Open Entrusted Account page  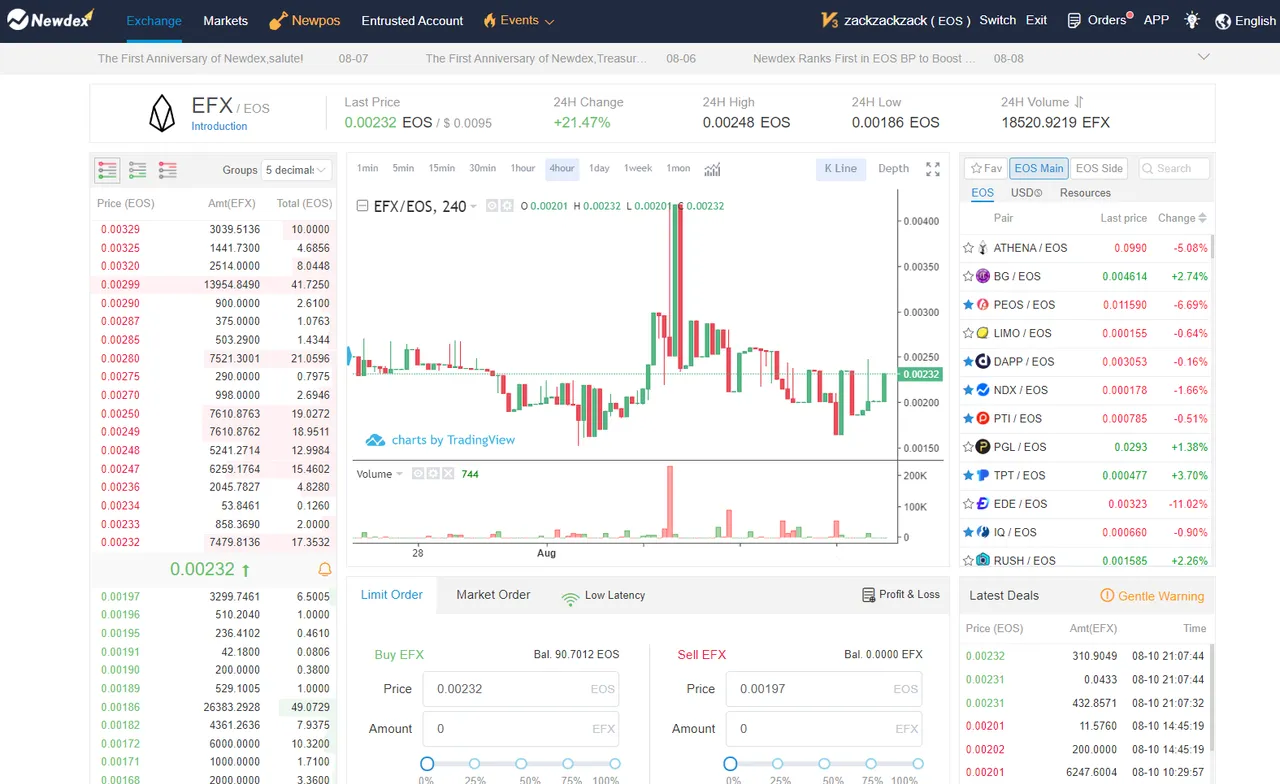coord(412,21)
